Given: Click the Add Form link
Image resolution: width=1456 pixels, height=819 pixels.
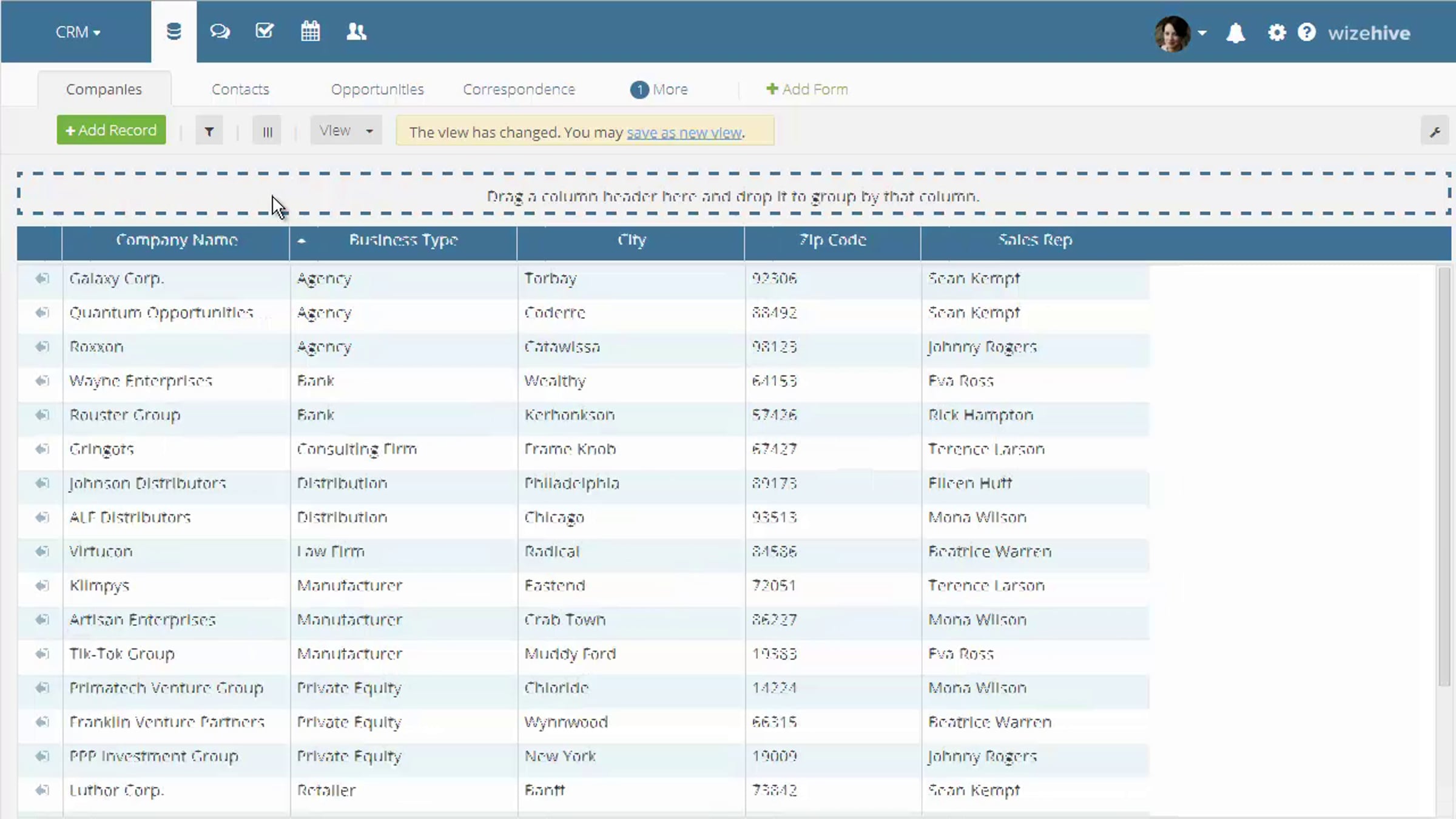Looking at the screenshot, I should coord(807,89).
